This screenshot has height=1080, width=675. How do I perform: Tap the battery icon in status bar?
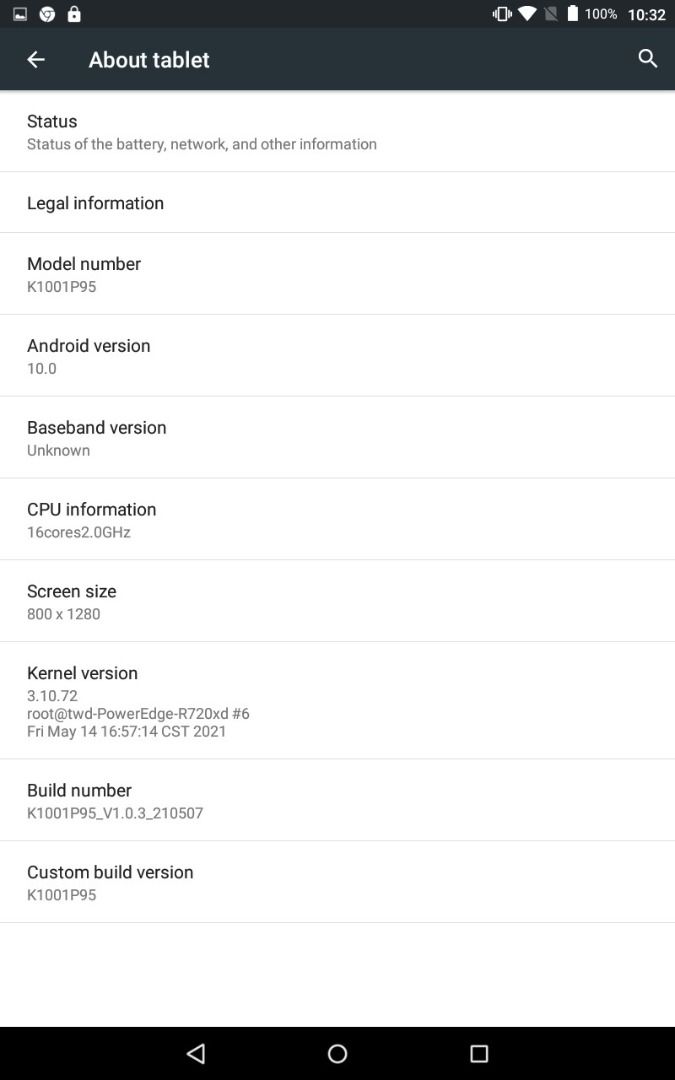pyautogui.click(x=572, y=14)
